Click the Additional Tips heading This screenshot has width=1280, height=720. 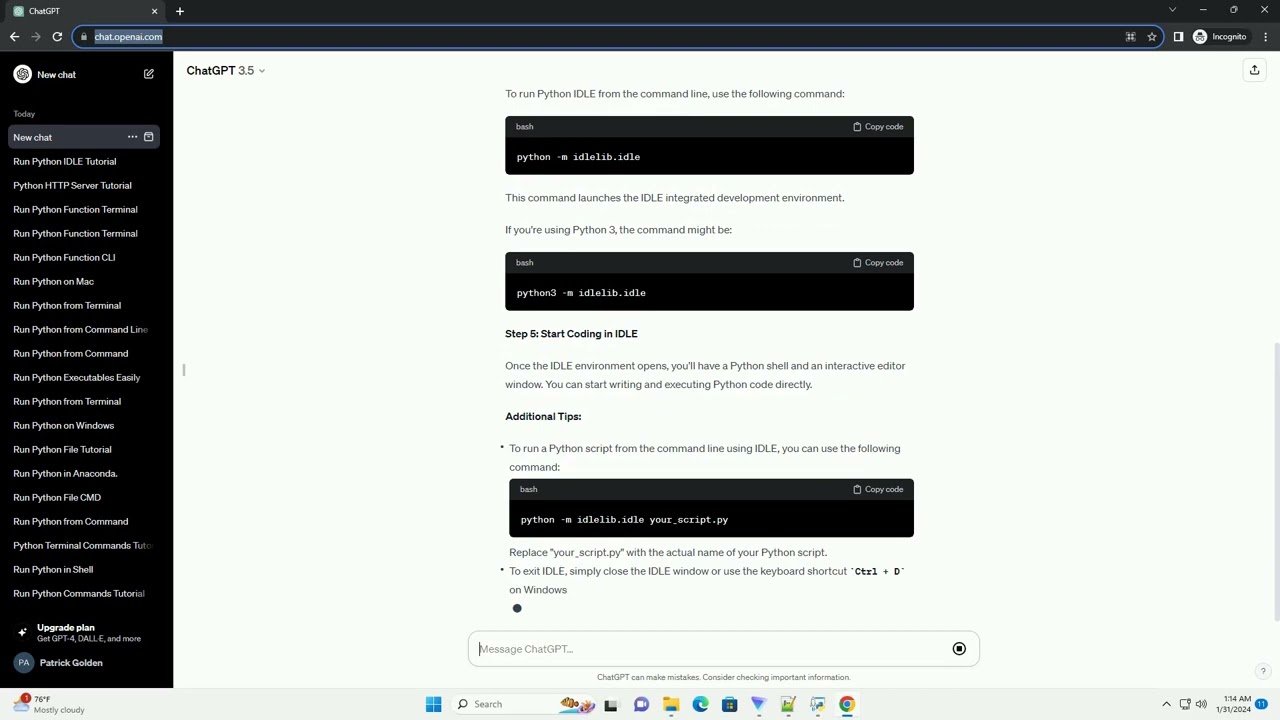coord(543,416)
